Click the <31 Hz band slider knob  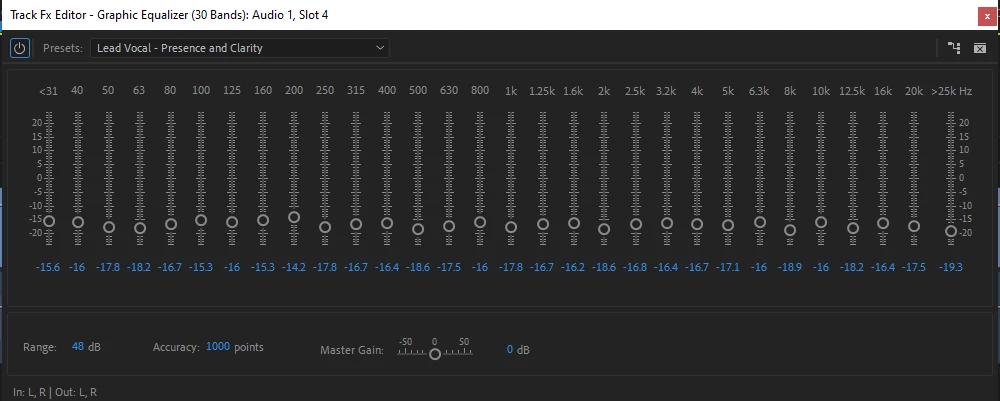(49, 221)
